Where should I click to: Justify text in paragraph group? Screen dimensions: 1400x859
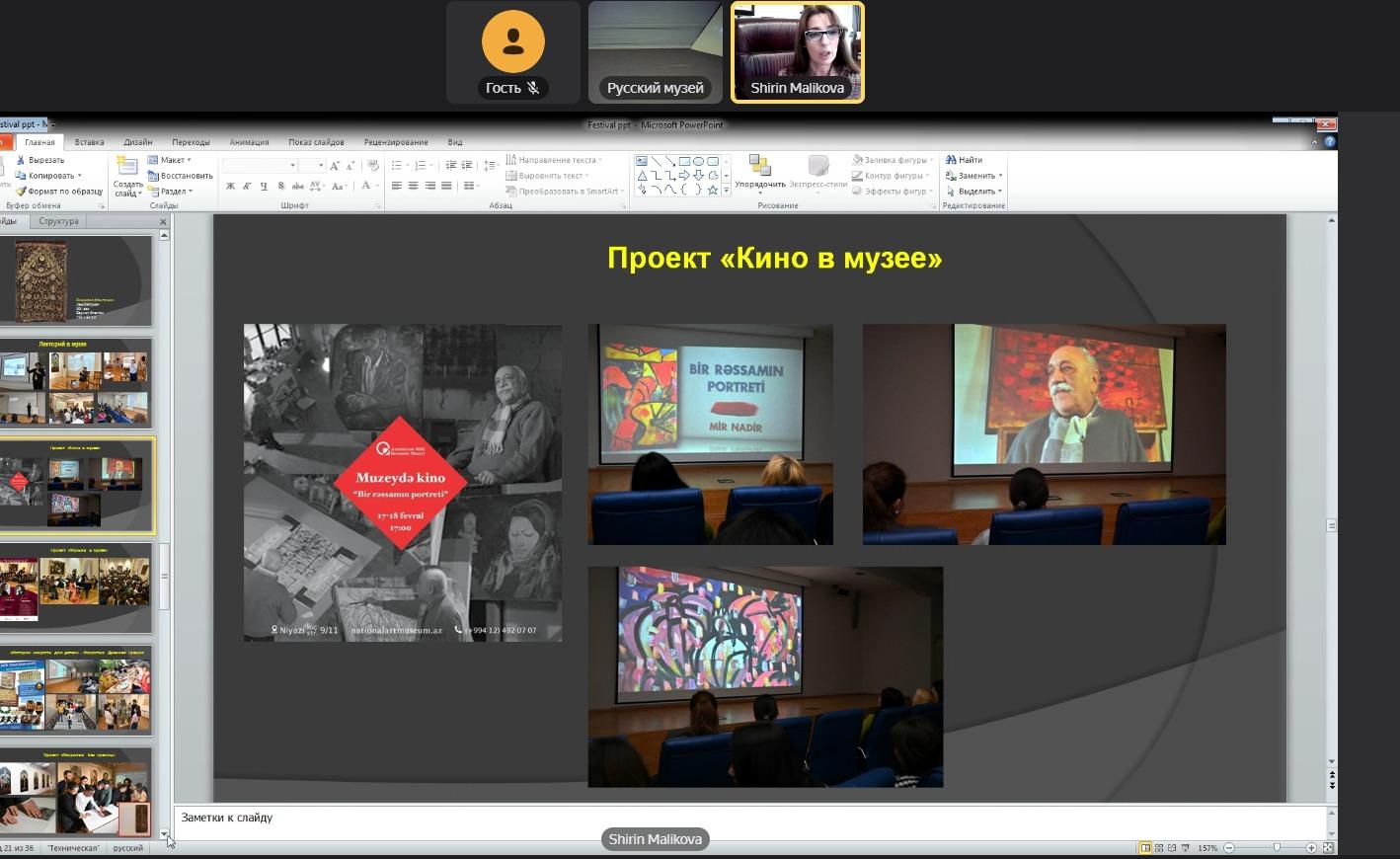(x=446, y=186)
